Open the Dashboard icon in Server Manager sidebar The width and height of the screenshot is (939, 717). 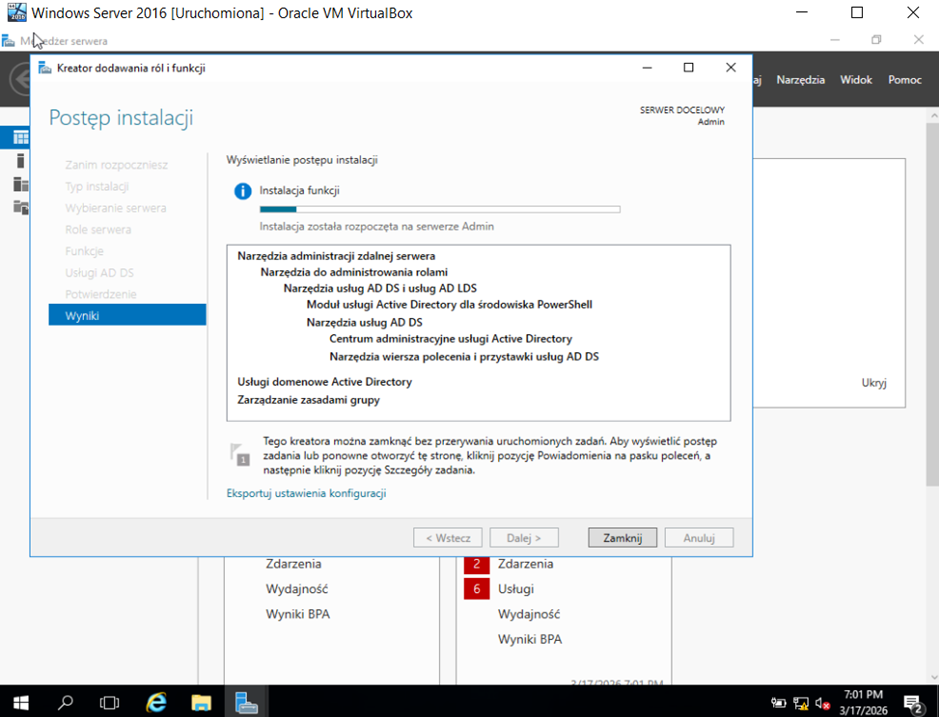point(21,137)
